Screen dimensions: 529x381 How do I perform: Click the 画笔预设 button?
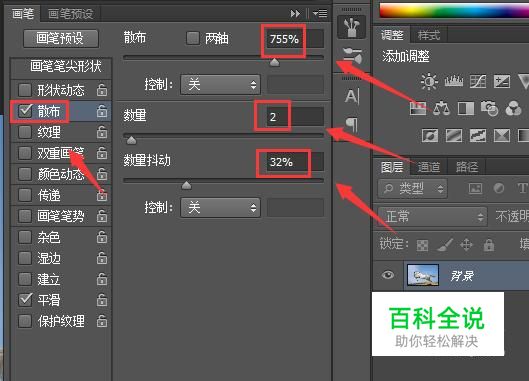[x=61, y=38]
